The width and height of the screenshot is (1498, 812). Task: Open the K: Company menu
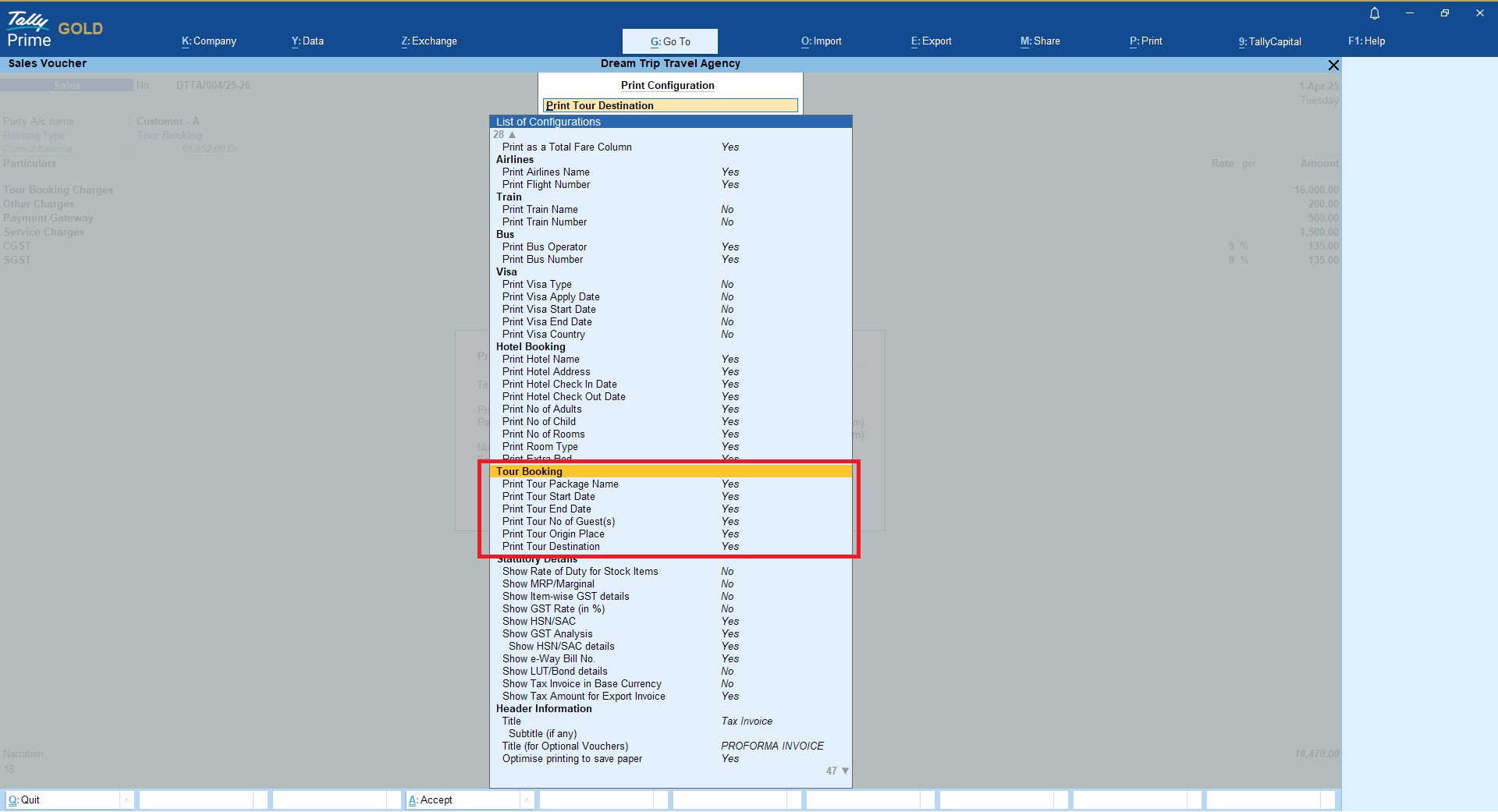coord(209,41)
